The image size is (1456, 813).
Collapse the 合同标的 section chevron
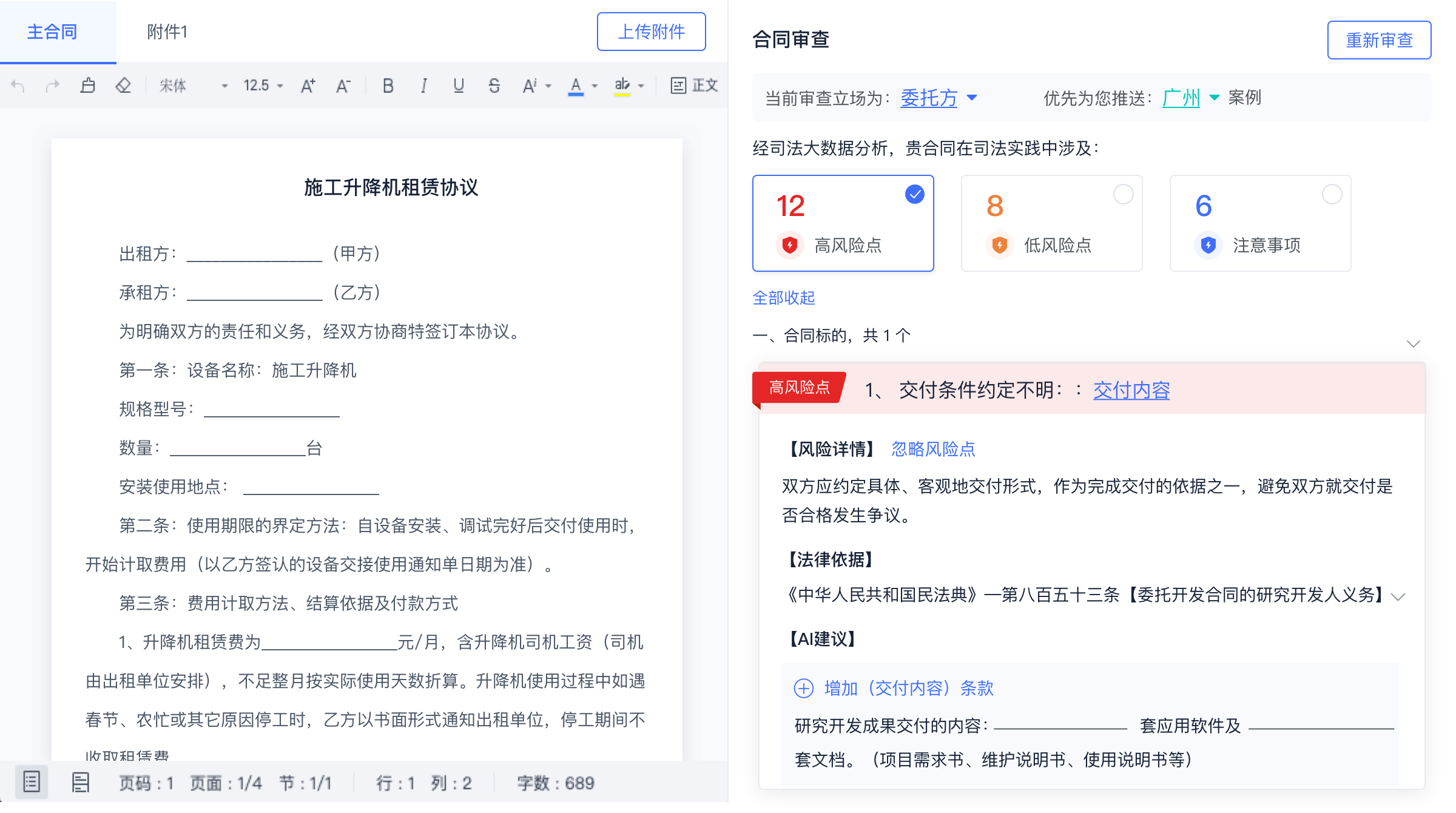(x=1413, y=343)
